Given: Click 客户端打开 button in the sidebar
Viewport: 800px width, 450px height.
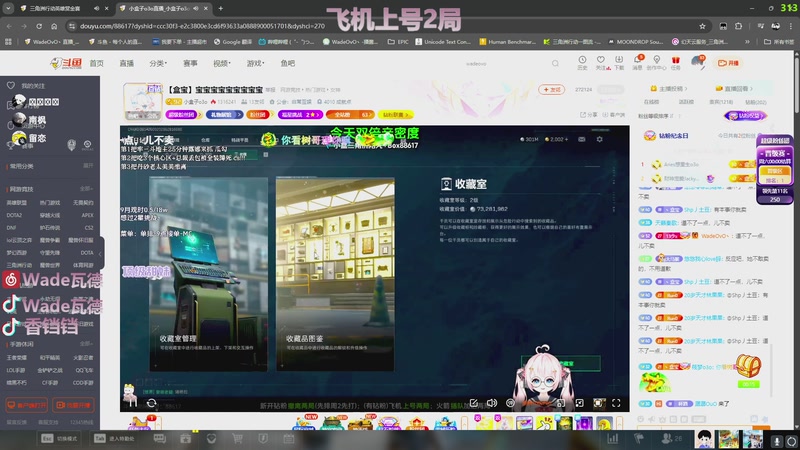Looking at the screenshot, I should [27, 405].
